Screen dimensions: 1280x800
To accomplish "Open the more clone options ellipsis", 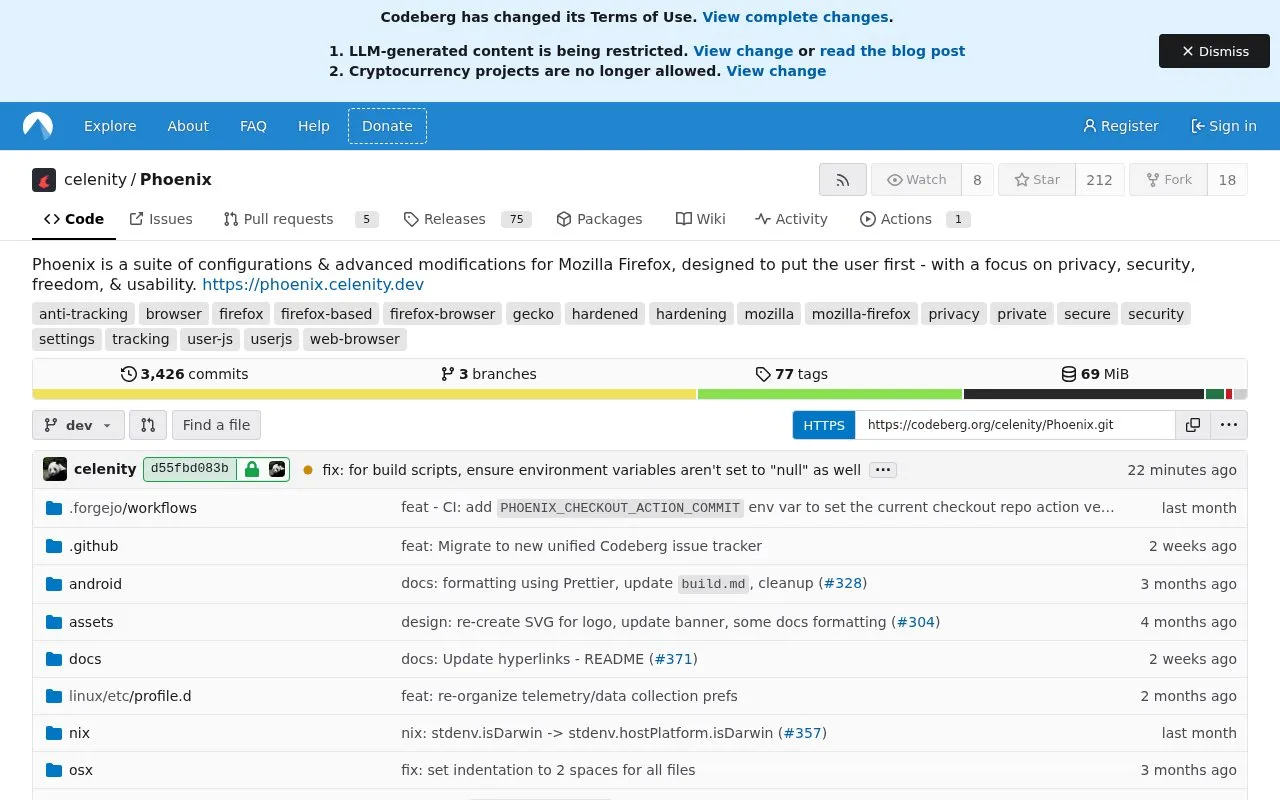I will (x=1229, y=425).
